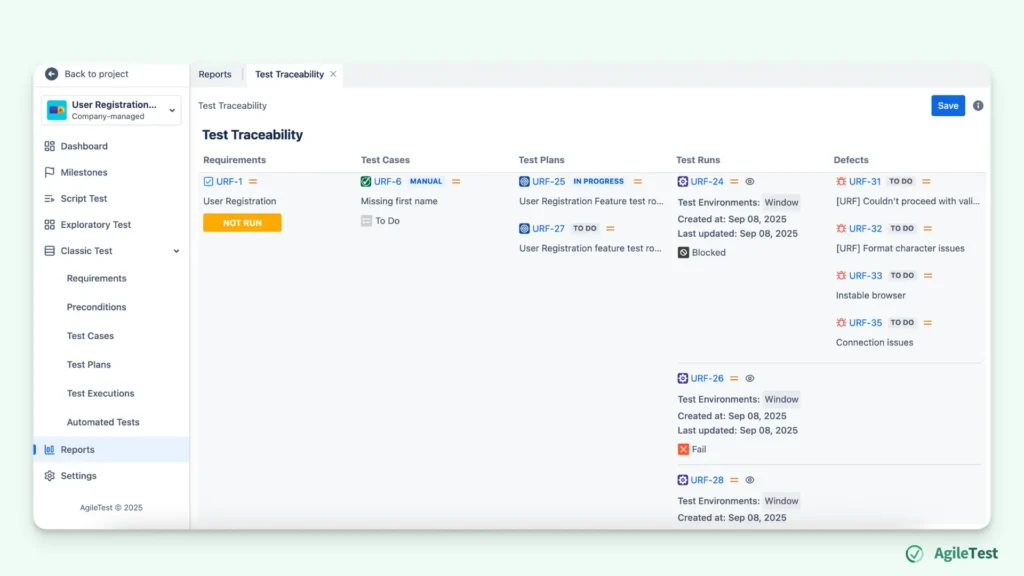Image resolution: width=1024 pixels, height=576 pixels.
Task: Click the User Registration project avatar icon
Action: click(57, 110)
